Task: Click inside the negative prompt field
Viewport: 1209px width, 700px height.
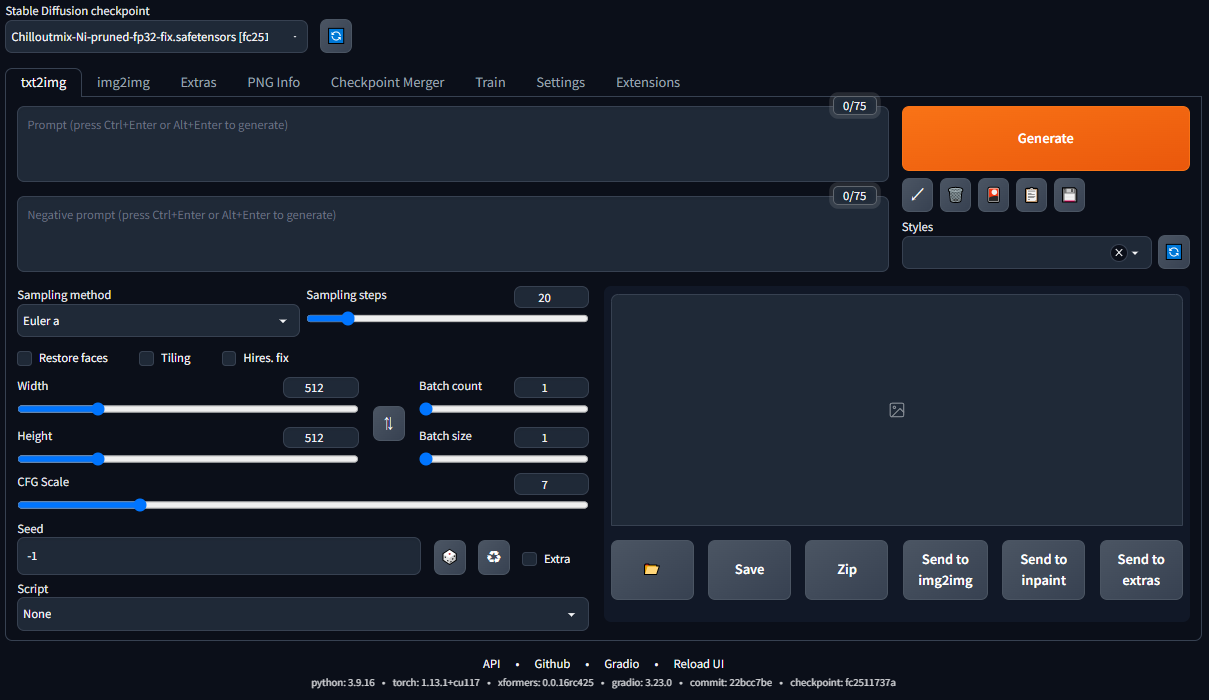Action: pos(450,233)
